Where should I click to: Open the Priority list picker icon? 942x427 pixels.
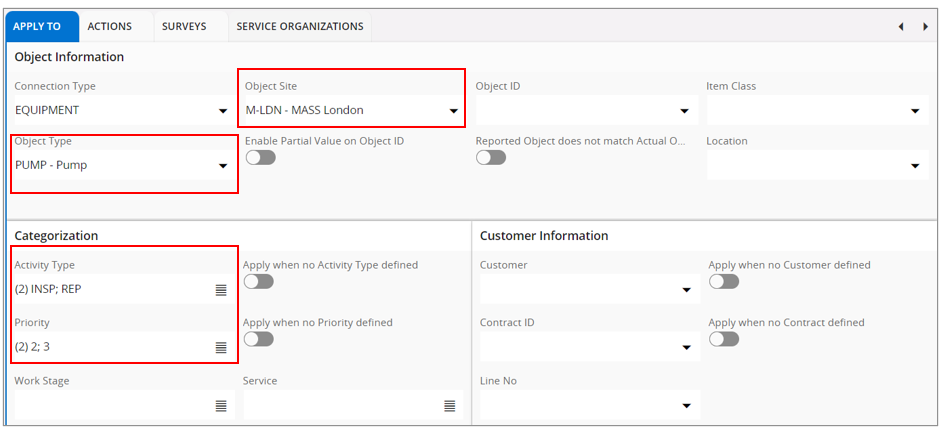[221, 348]
